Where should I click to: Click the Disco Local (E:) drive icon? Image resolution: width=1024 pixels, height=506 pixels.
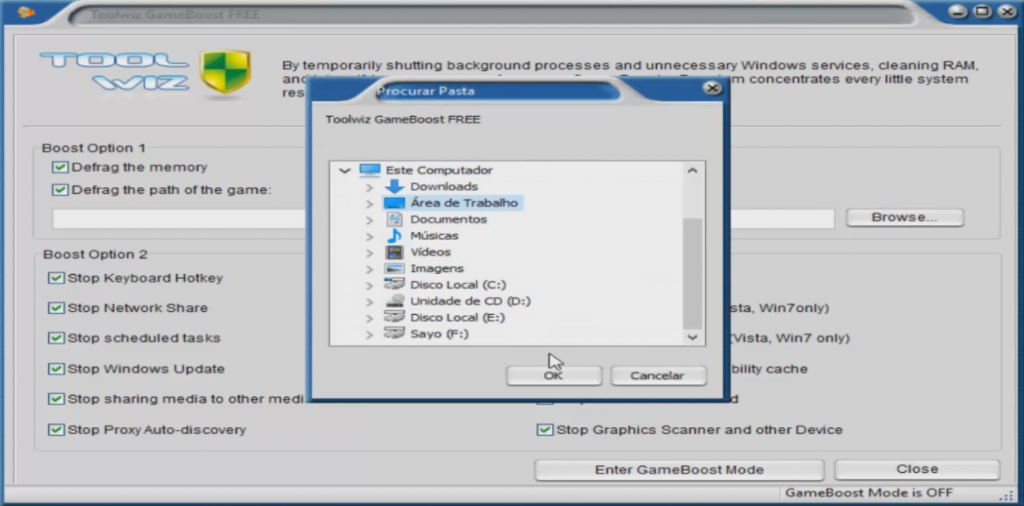pos(394,317)
